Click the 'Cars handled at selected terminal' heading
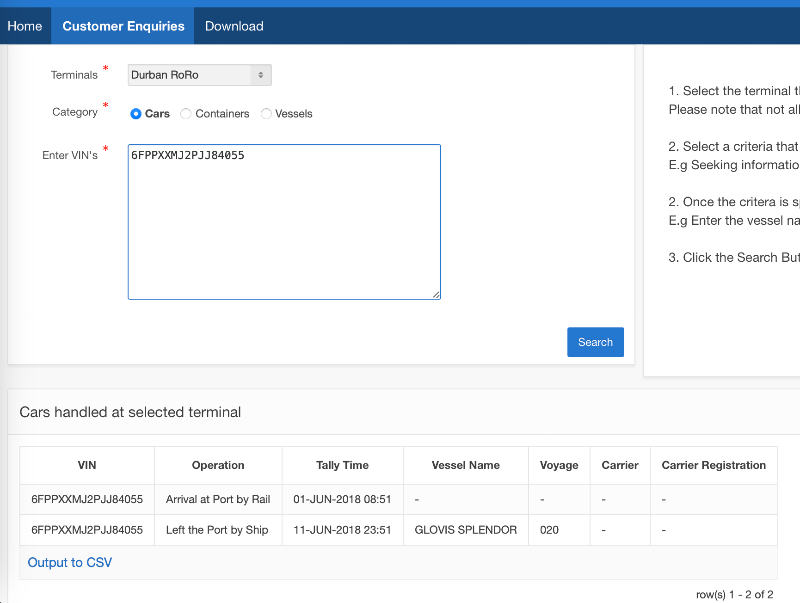This screenshot has height=603, width=800. click(x=130, y=412)
